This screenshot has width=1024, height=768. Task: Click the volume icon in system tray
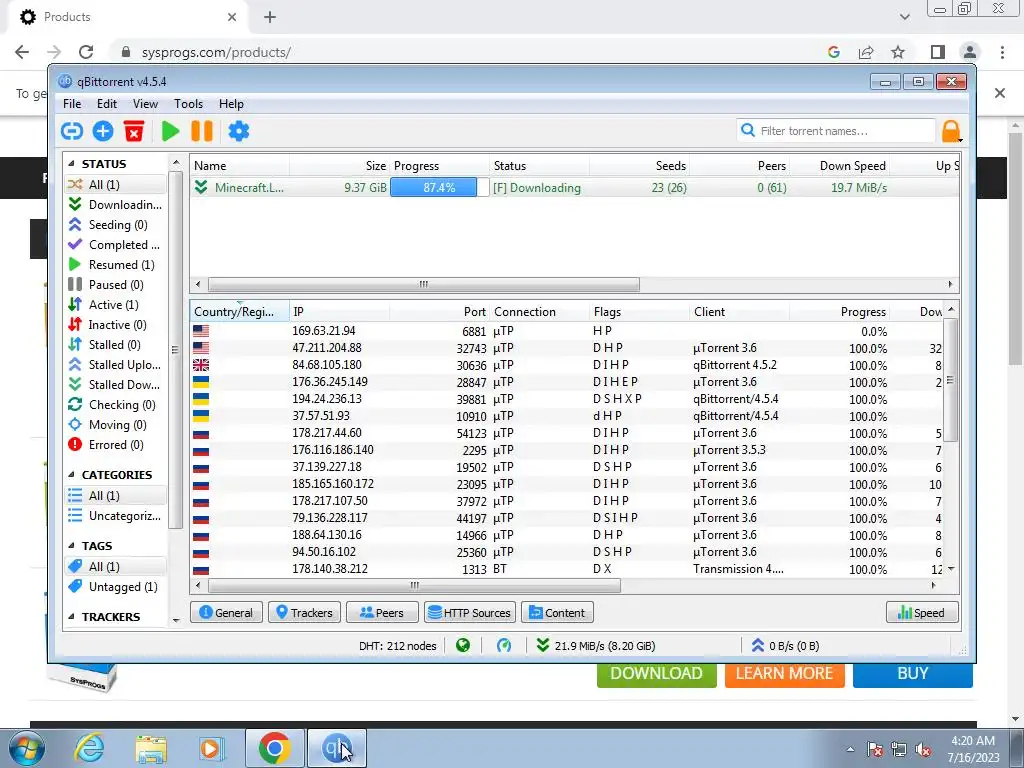click(x=923, y=749)
